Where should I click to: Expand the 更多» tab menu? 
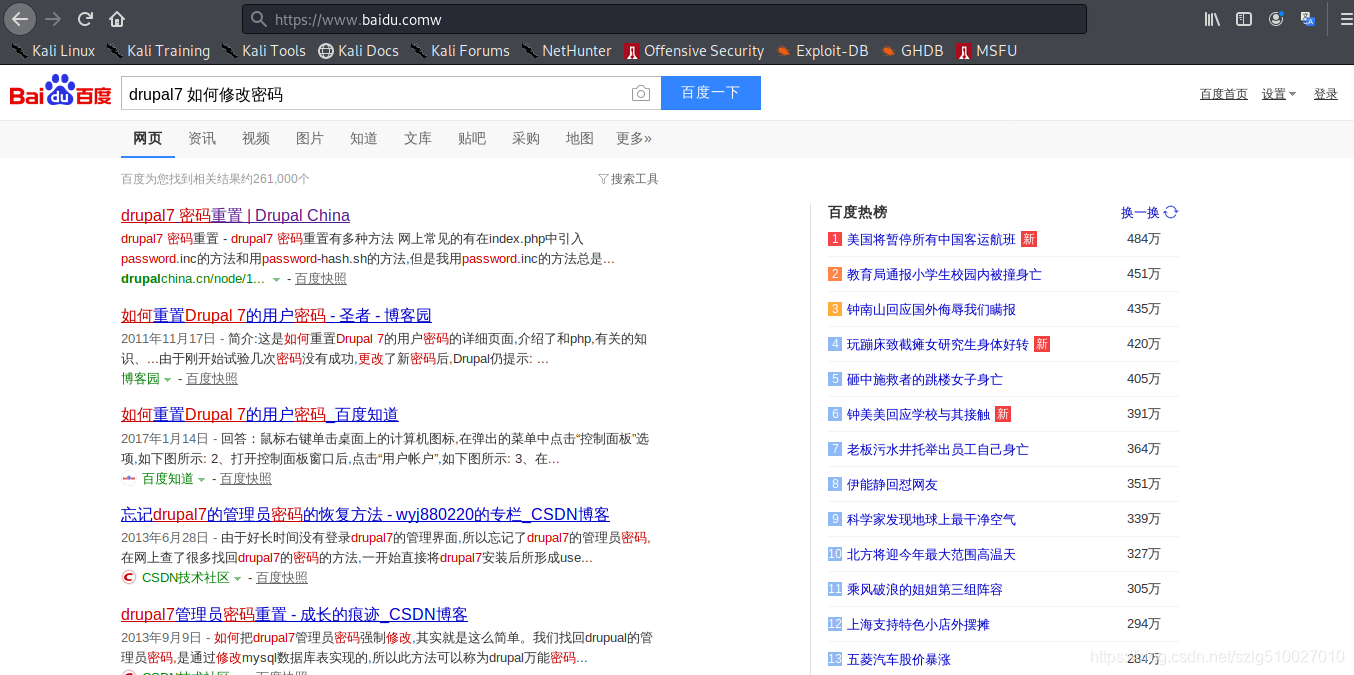coord(634,138)
